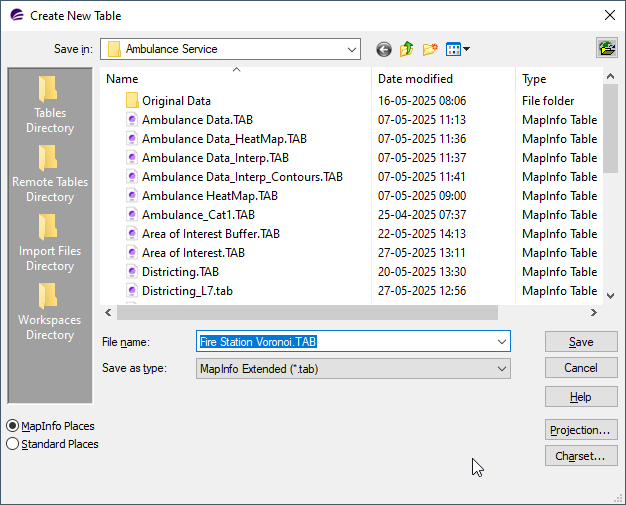Create a new folder
The width and height of the screenshot is (626, 505).
(431, 49)
